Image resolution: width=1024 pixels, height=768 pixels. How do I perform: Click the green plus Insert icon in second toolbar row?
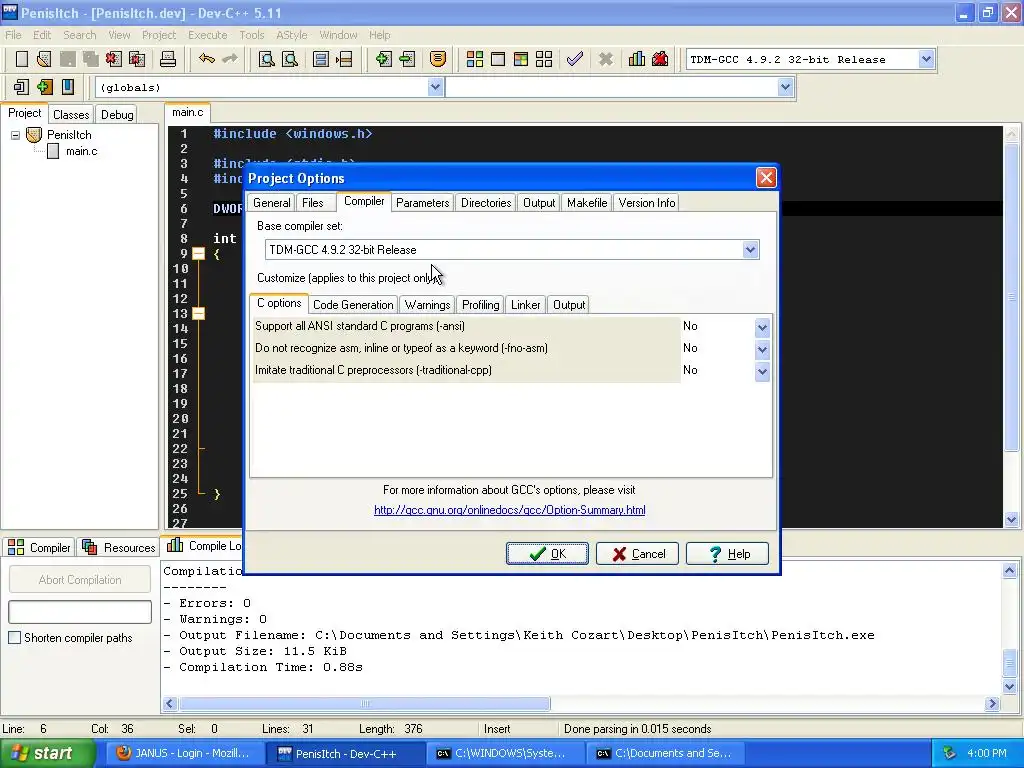44,87
